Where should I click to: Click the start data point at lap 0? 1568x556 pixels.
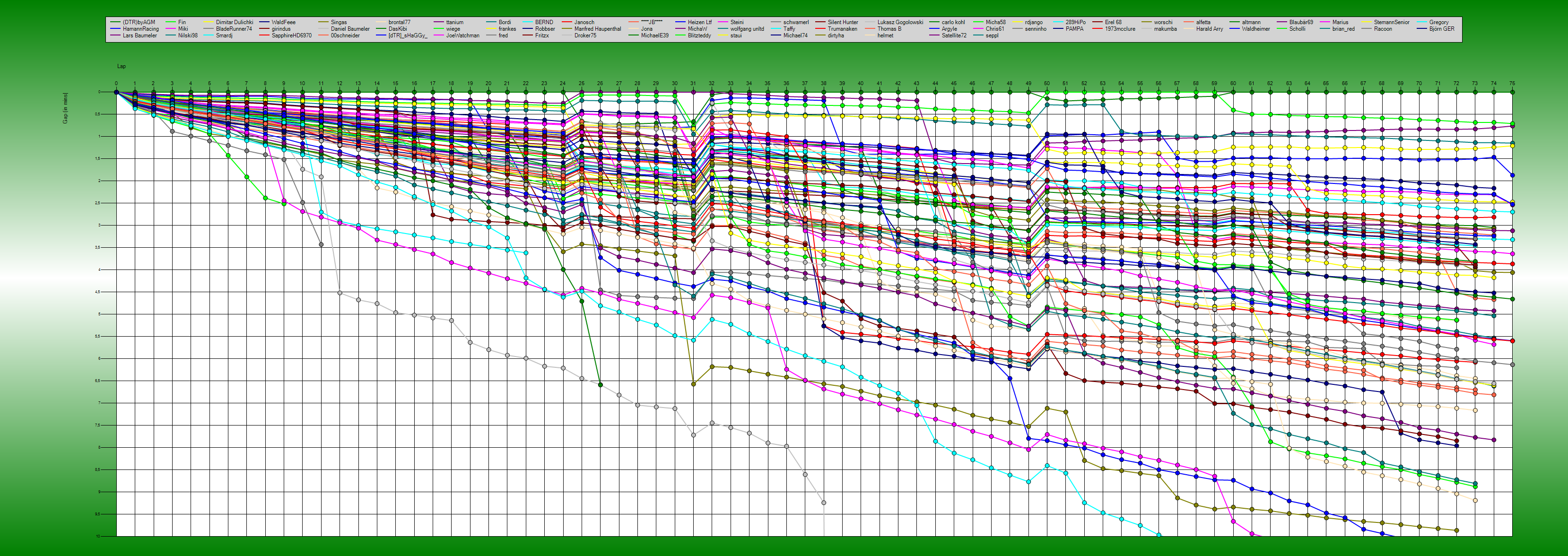pyautogui.click(x=116, y=93)
